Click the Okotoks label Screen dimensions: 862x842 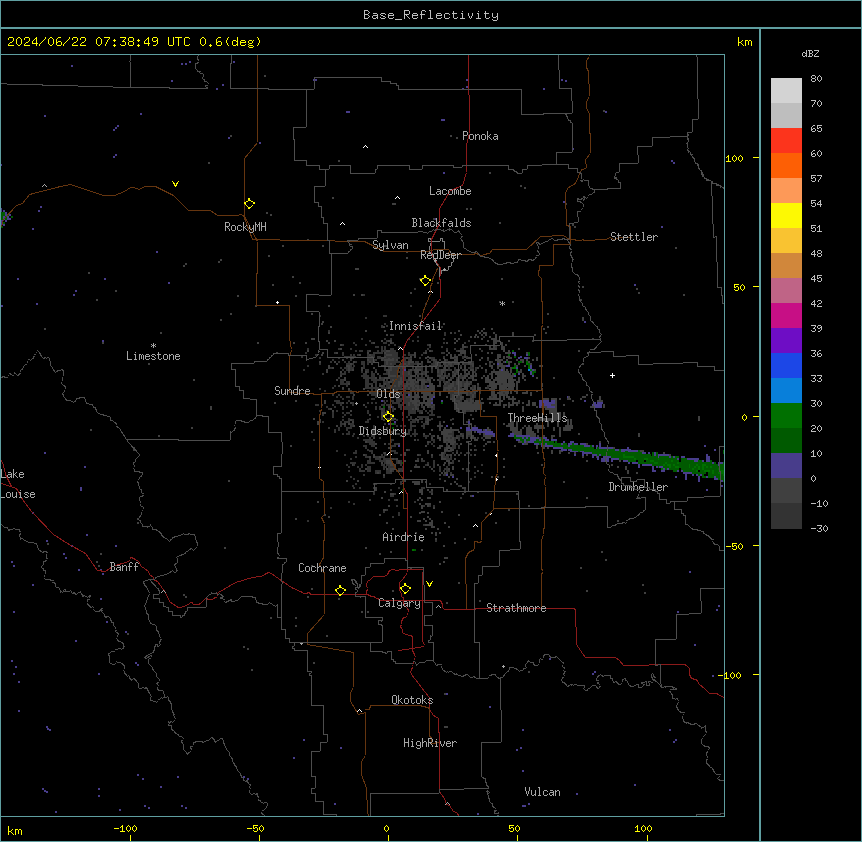[x=412, y=700]
